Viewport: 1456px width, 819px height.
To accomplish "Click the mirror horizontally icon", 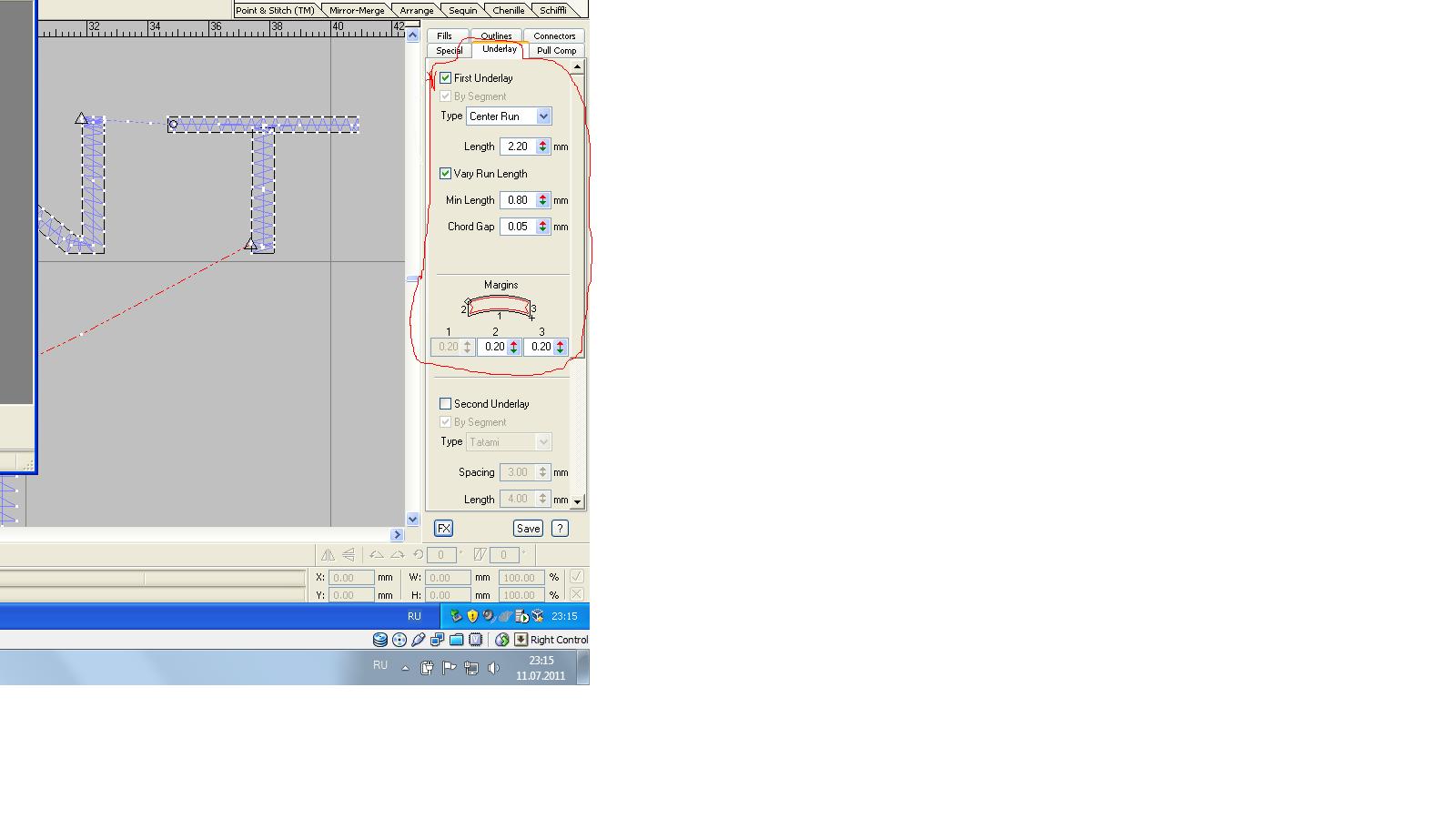I will (328, 555).
